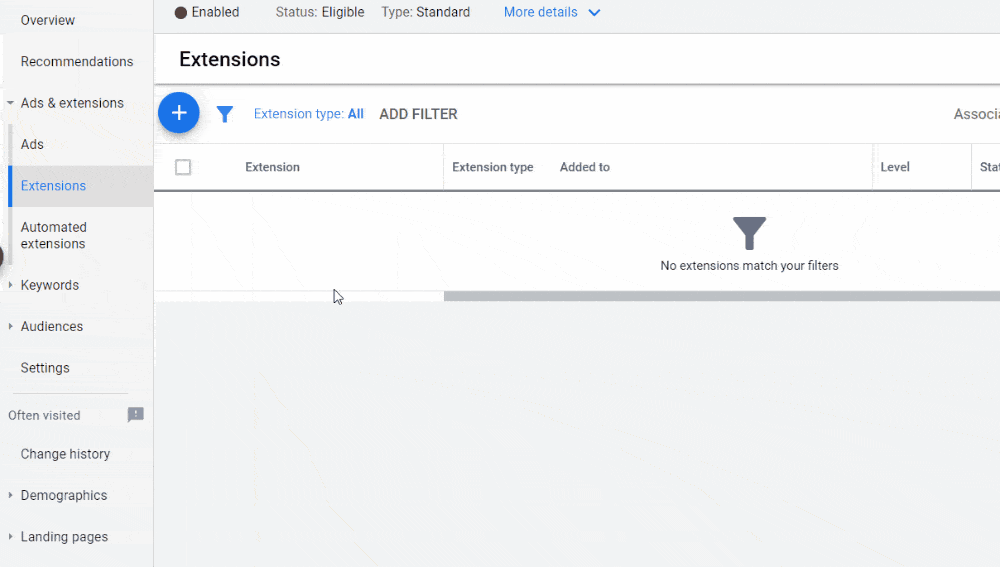Tick the select-all checkbox in table header
1000x567 pixels.
click(183, 167)
